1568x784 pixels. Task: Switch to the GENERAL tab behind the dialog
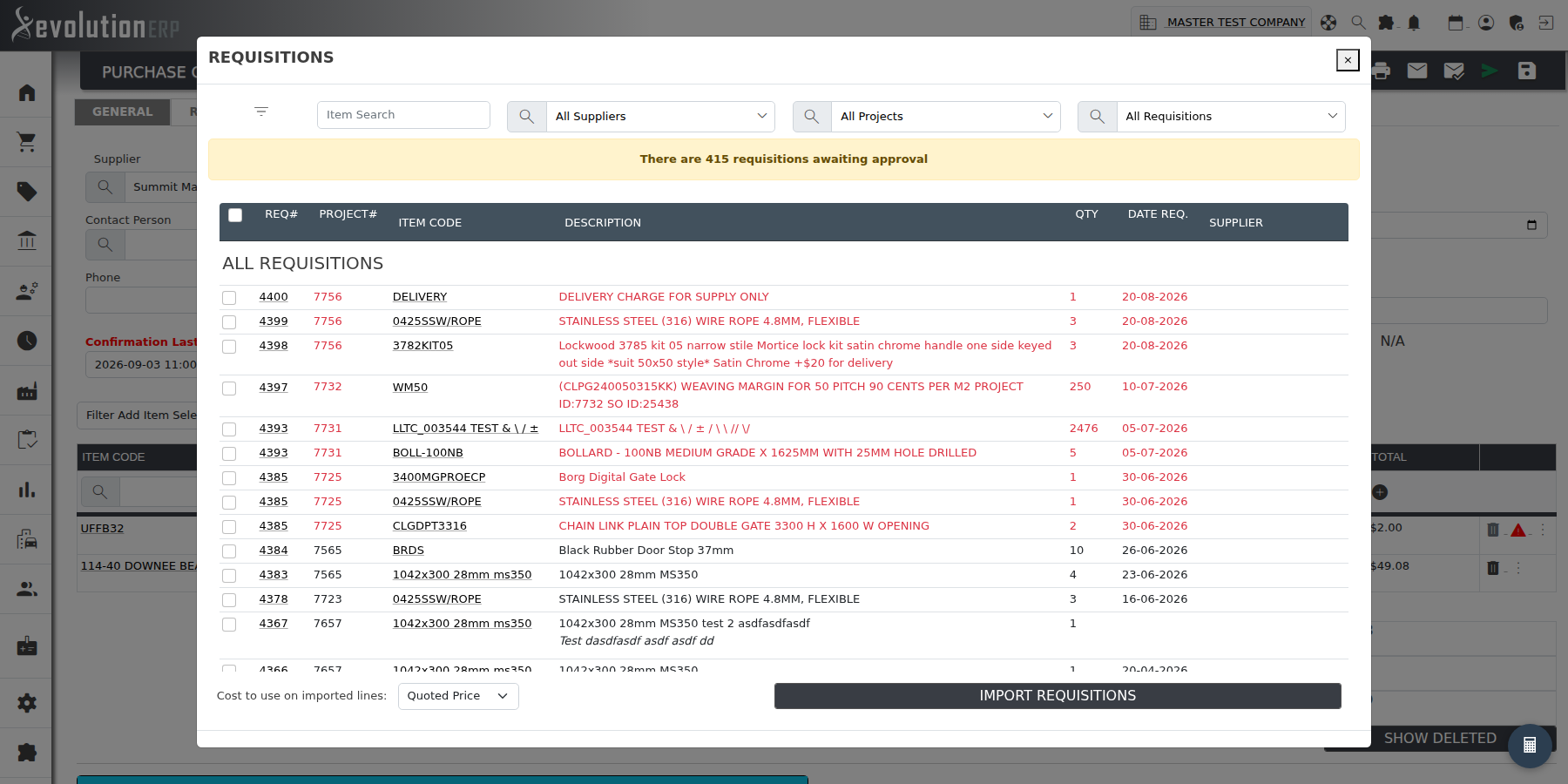(x=122, y=112)
